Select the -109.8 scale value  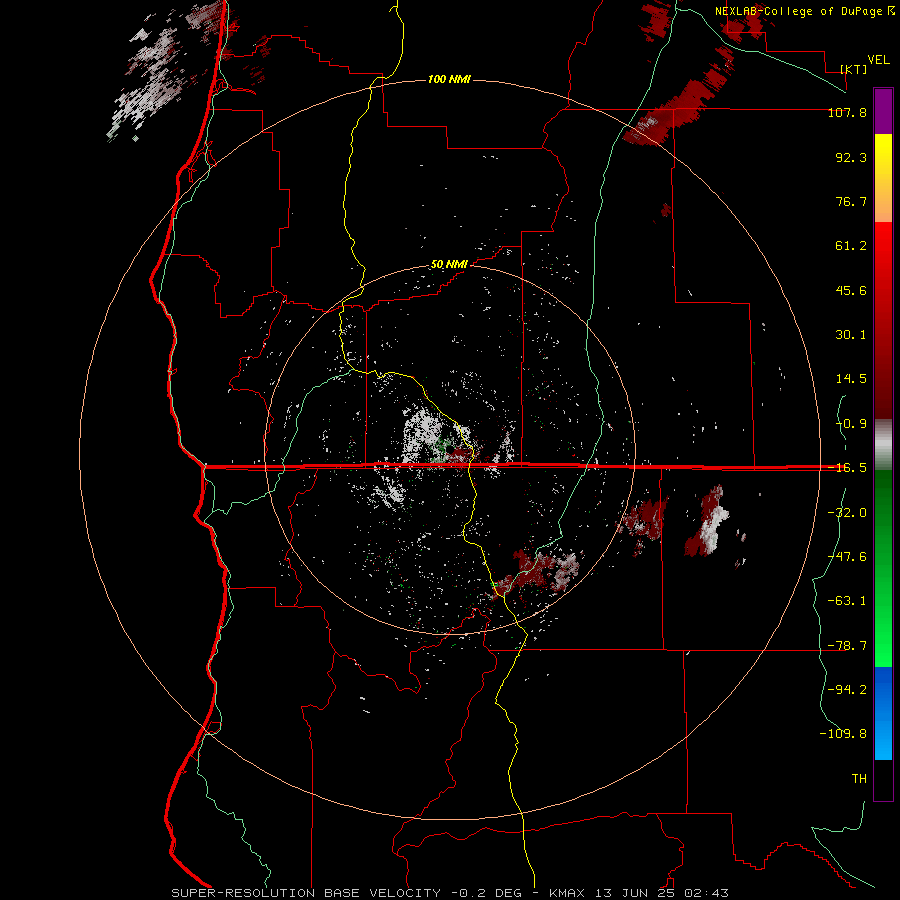click(x=843, y=734)
